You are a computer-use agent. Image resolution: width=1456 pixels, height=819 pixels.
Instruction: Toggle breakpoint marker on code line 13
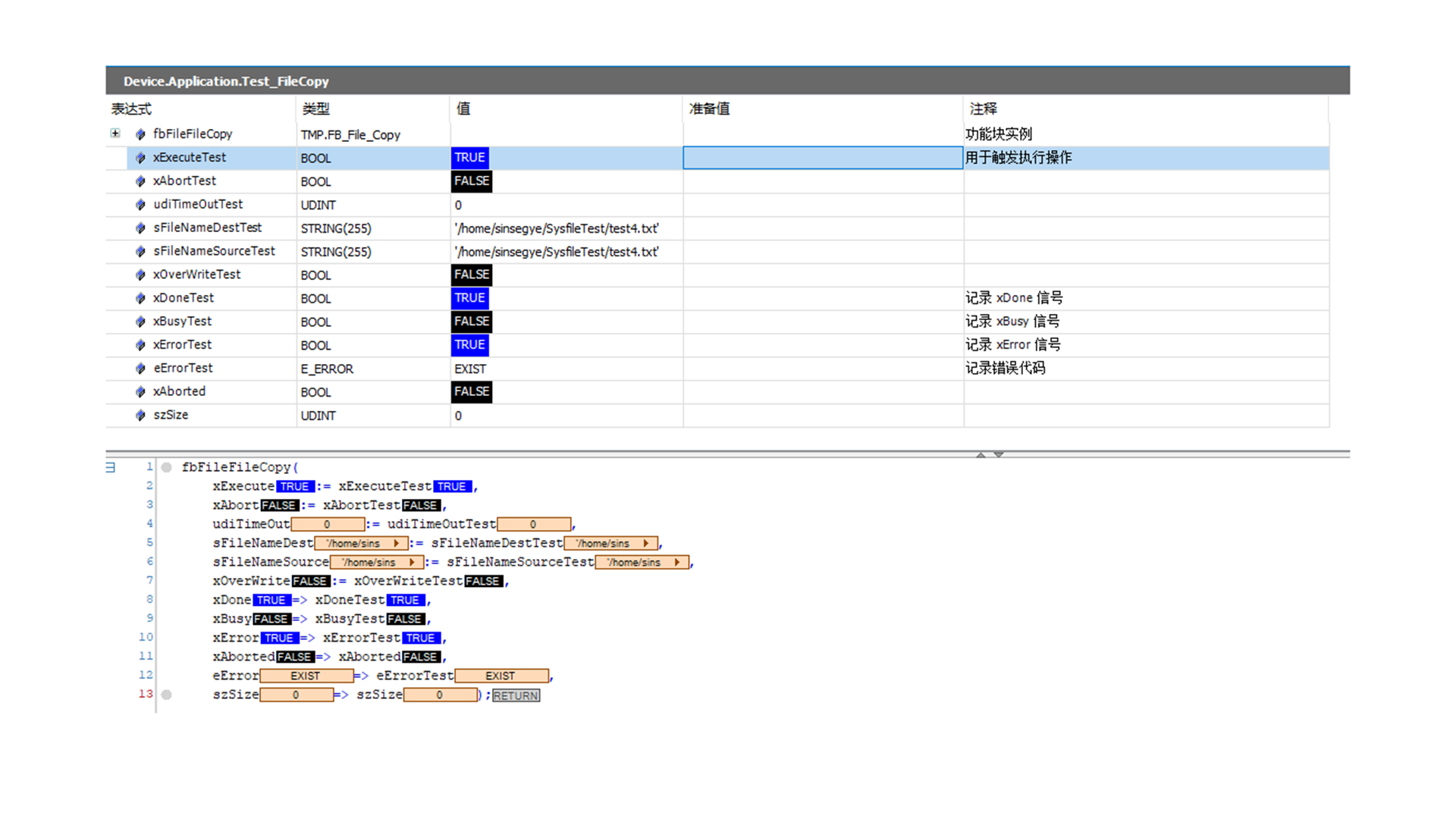tap(167, 695)
